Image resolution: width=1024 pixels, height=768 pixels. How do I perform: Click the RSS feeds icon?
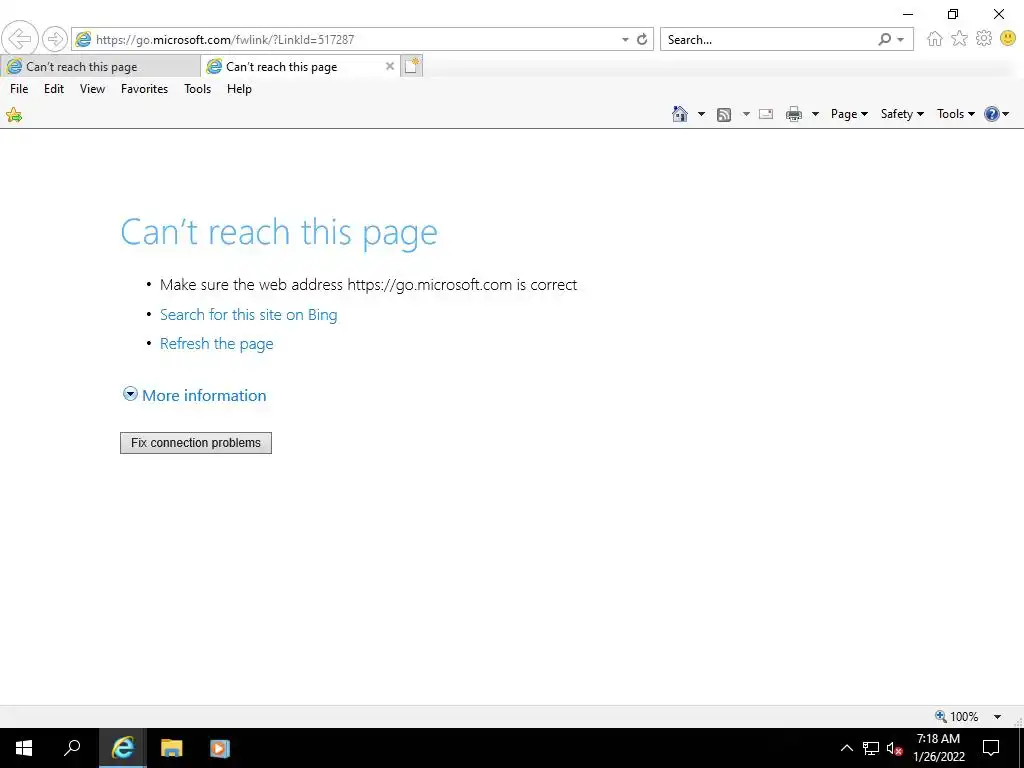click(724, 115)
